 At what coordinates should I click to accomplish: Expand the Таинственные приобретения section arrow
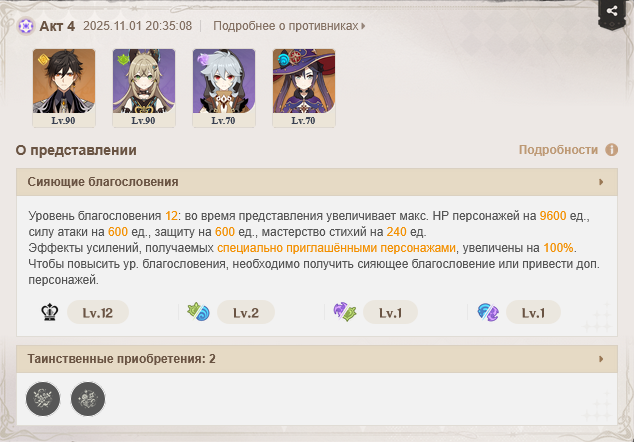pos(601,359)
